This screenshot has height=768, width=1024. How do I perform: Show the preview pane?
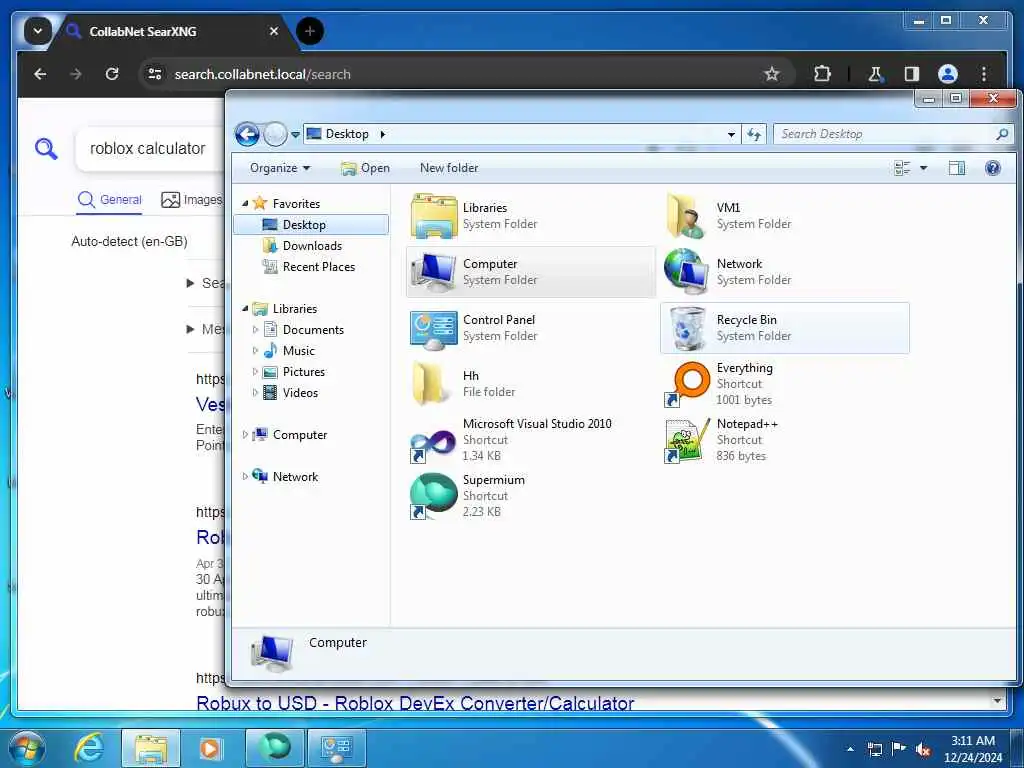956,168
